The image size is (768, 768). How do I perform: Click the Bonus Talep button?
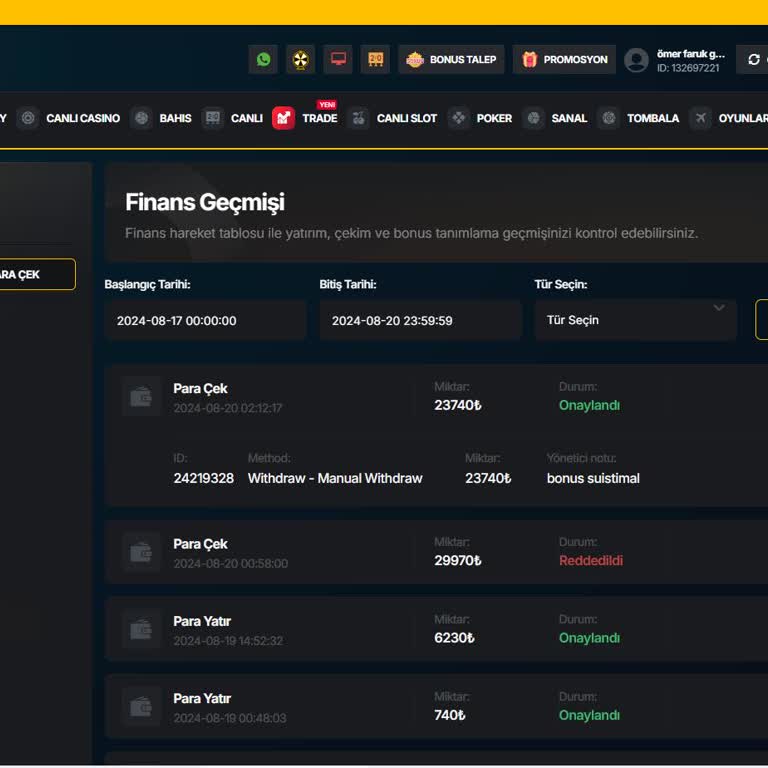[451, 59]
